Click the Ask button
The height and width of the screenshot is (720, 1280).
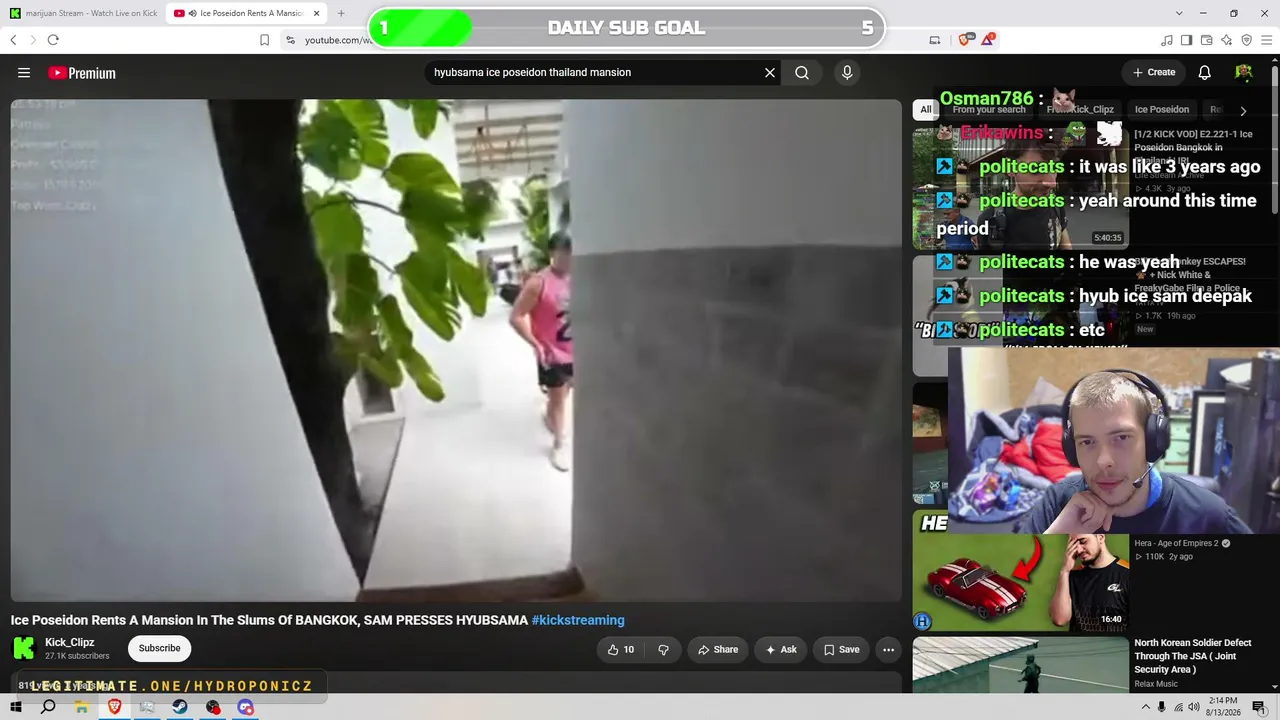(x=781, y=649)
